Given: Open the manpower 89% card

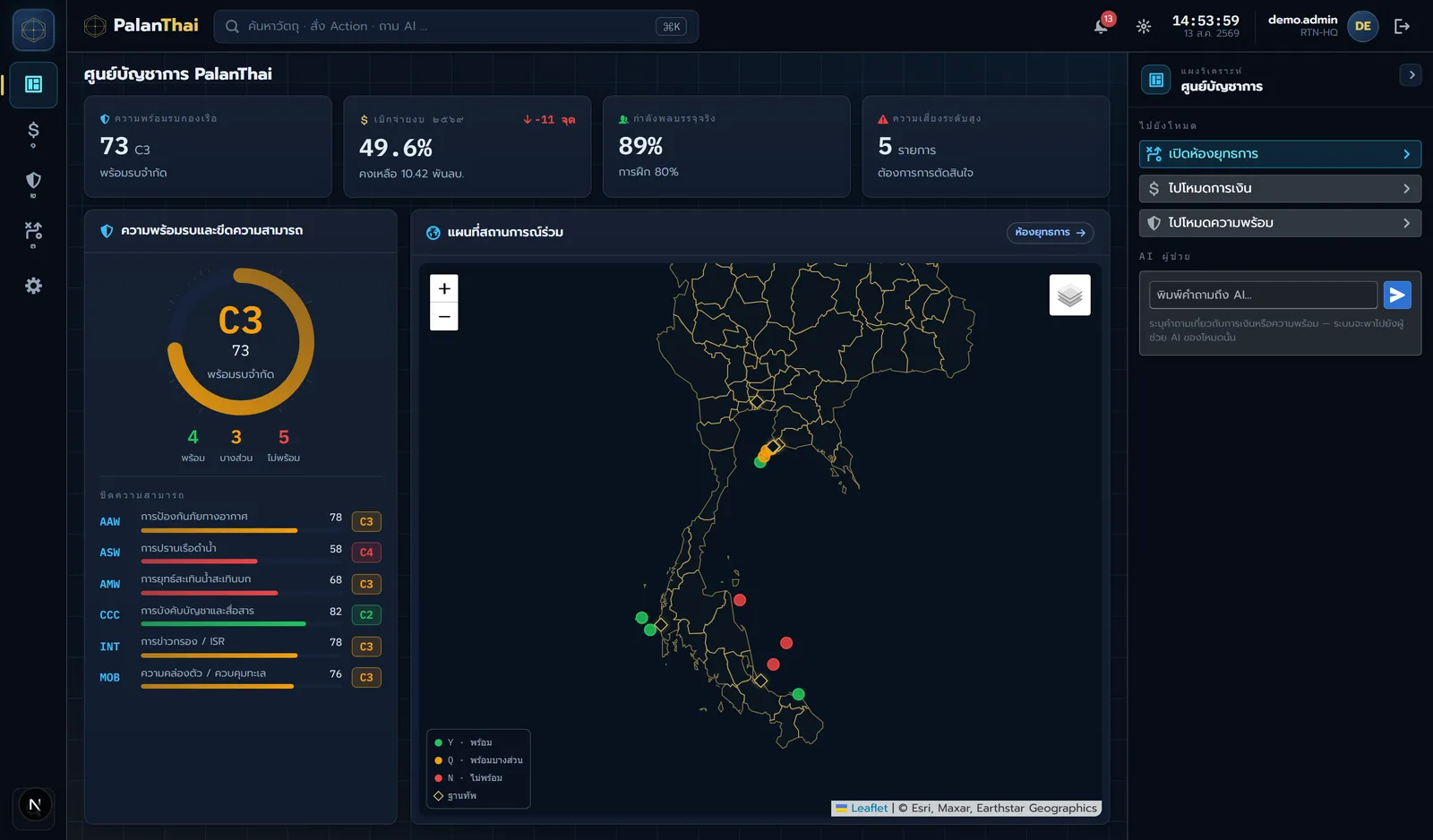Looking at the screenshot, I should click(x=726, y=147).
